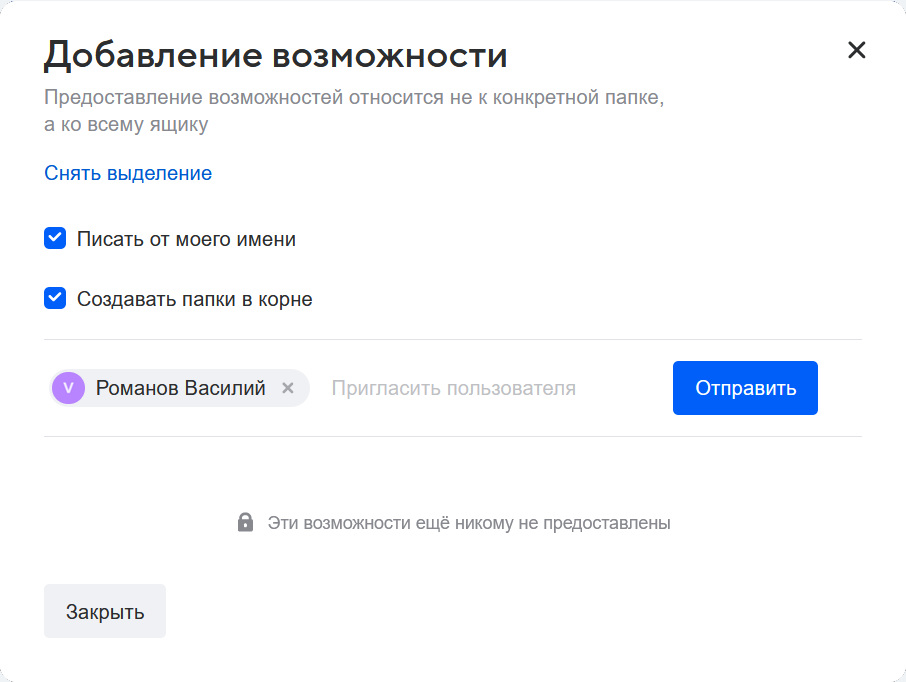
Task: Click the а ко всему ящику text
Action: (x=126, y=125)
